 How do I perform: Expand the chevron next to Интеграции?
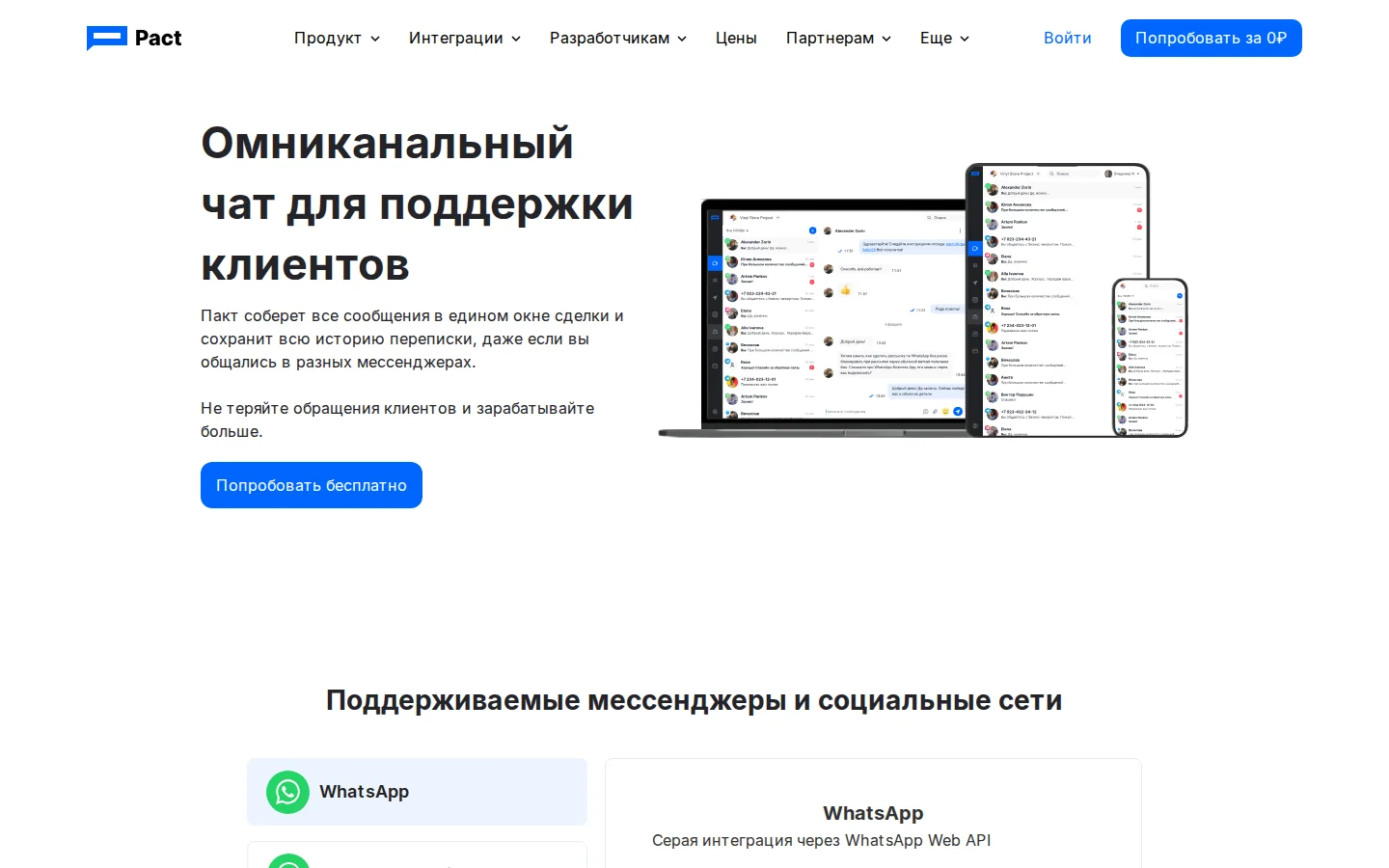coord(516,39)
